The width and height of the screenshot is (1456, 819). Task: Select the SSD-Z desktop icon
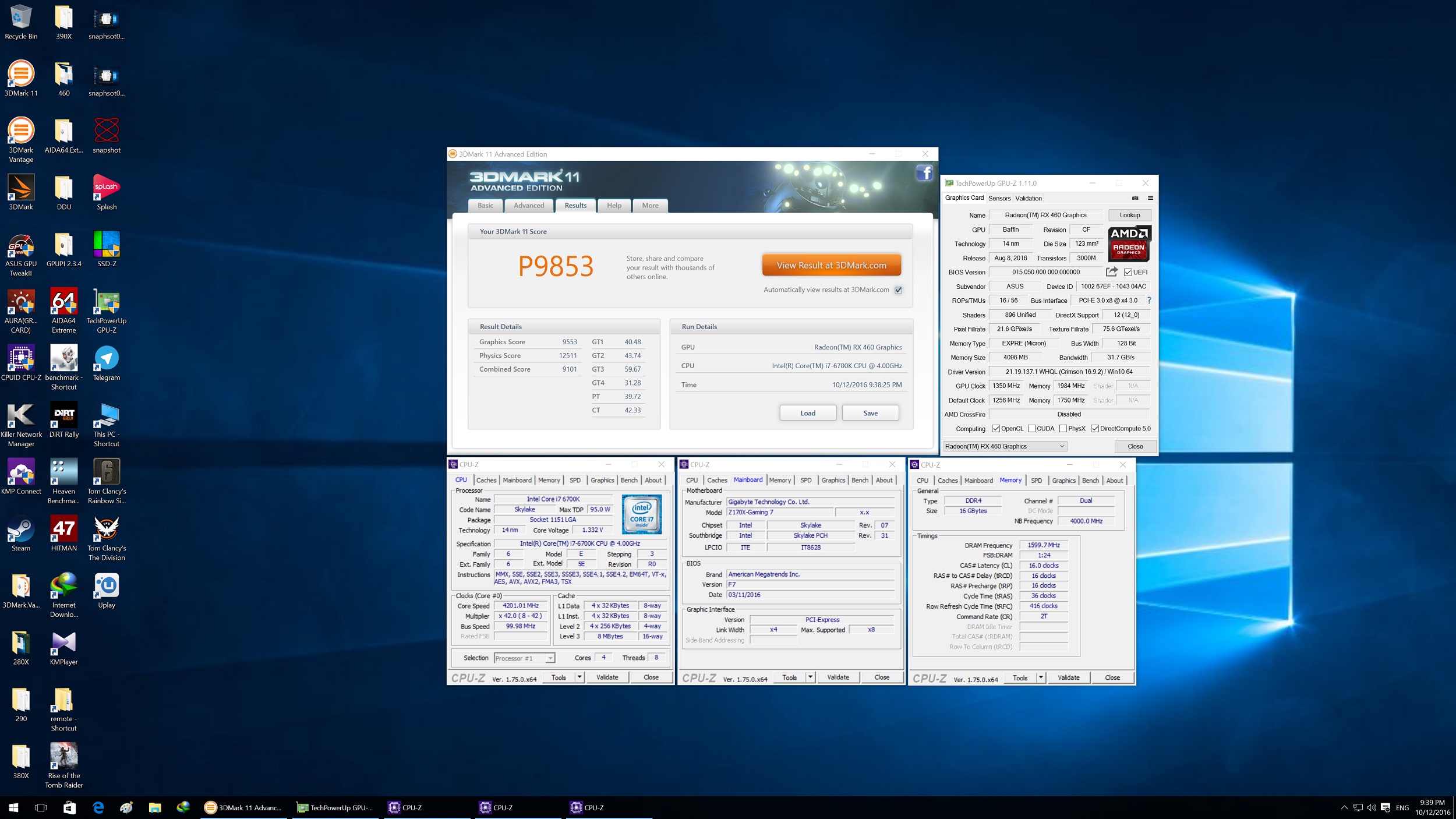coord(107,249)
